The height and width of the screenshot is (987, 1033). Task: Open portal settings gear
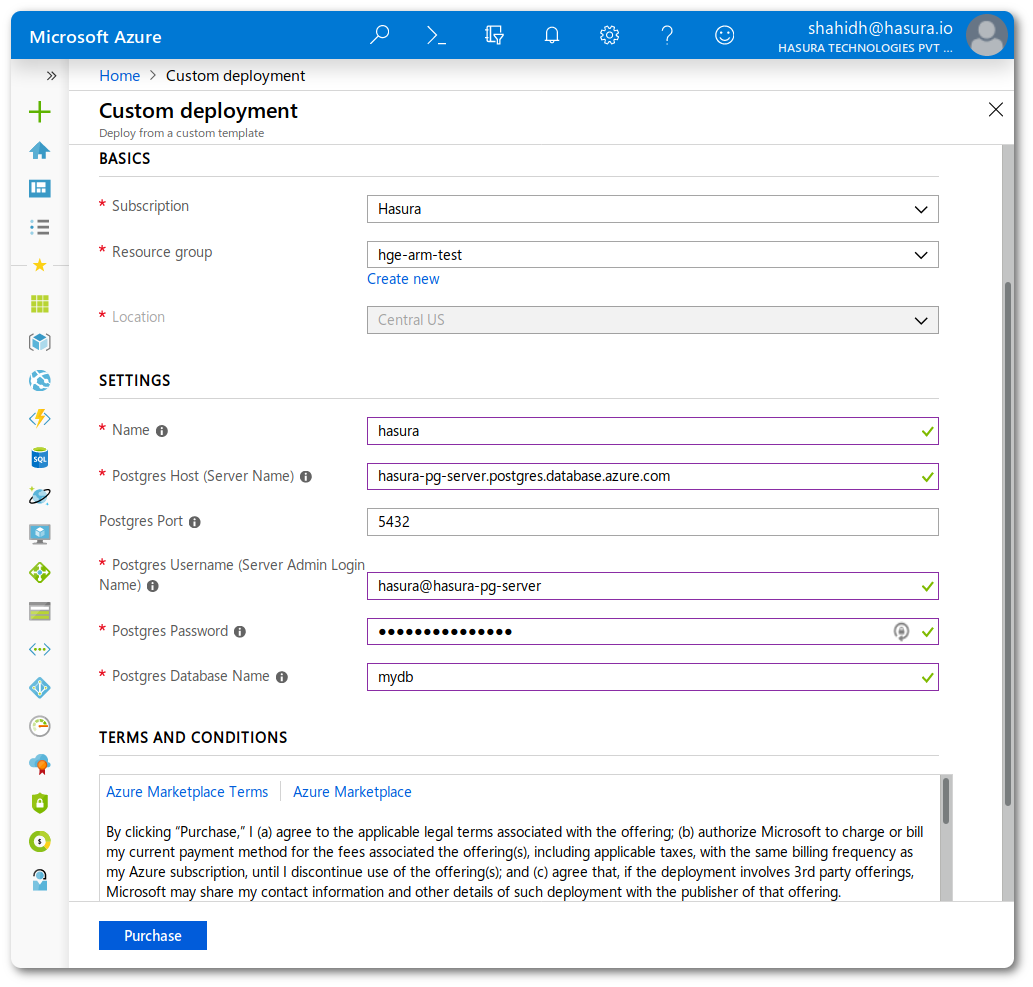coord(609,34)
